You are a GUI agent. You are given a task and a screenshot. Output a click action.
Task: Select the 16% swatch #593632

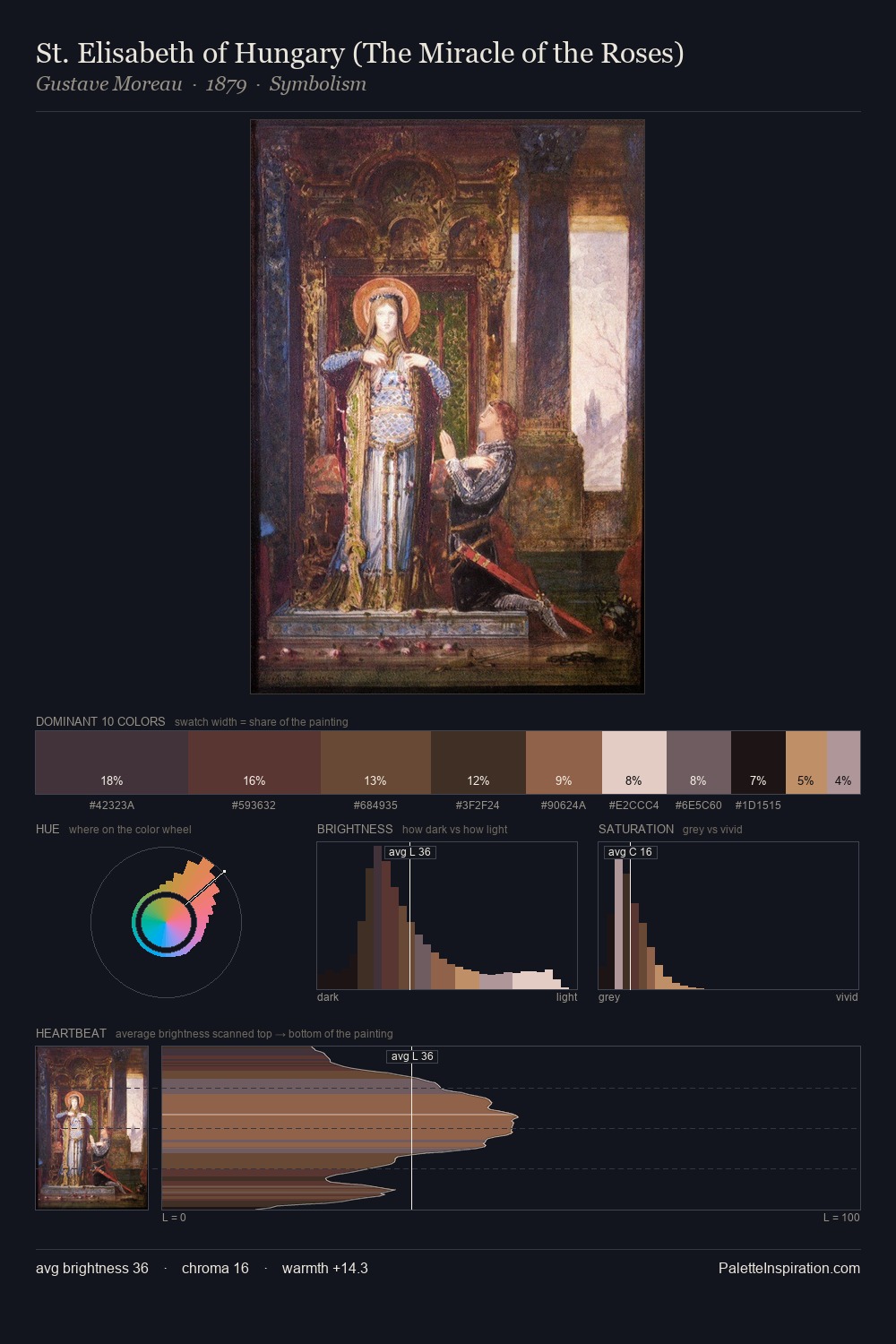254,762
